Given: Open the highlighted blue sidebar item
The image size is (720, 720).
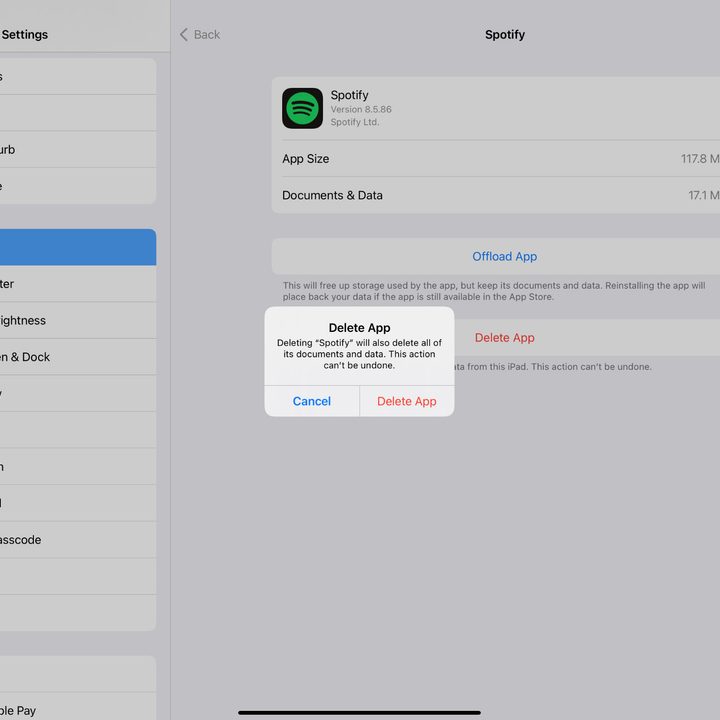Looking at the screenshot, I should [78, 247].
